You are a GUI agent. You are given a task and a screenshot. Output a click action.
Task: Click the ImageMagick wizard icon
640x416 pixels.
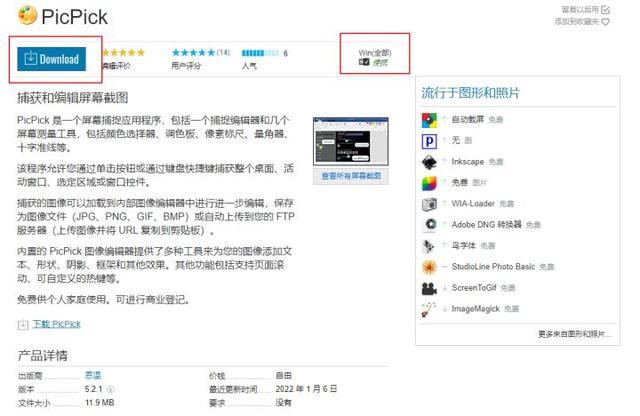(x=429, y=309)
